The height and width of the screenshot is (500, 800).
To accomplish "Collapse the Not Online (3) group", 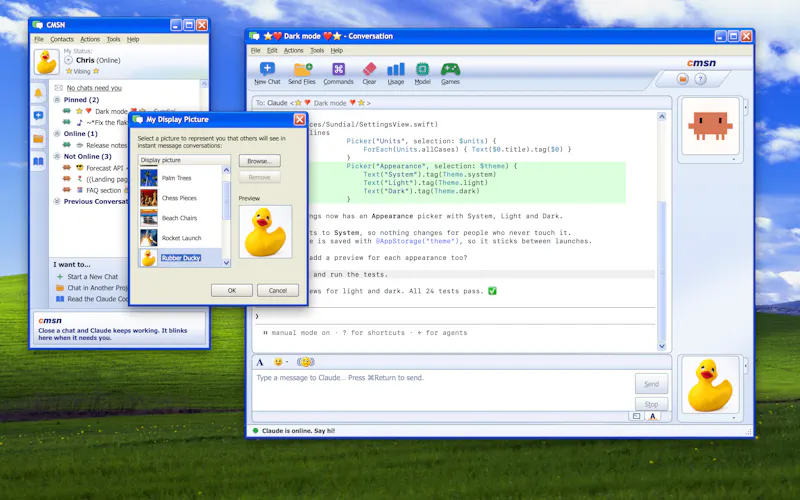I will click(x=57, y=156).
